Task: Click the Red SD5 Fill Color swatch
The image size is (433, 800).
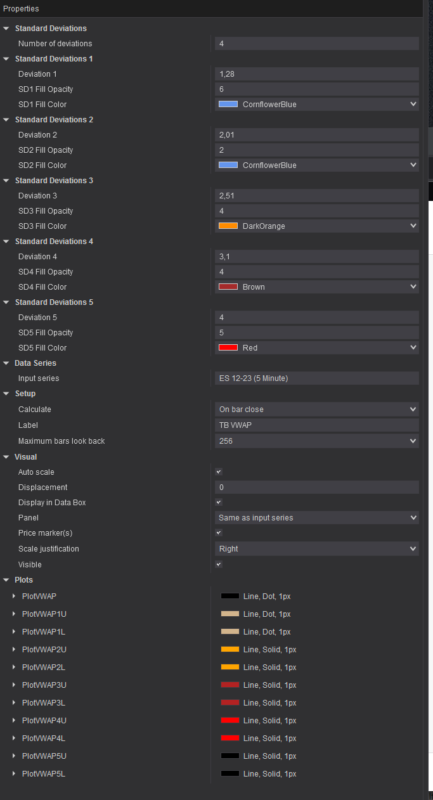Action: [228, 347]
